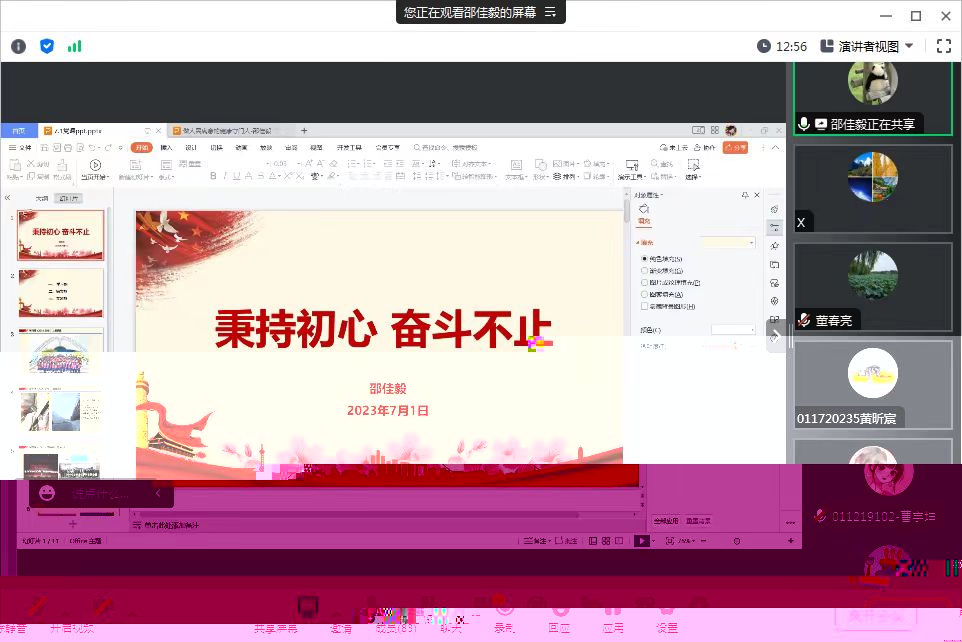Collapse the fill section triangle
Viewport: 962px width, 642px height.
click(x=638, y=243)
